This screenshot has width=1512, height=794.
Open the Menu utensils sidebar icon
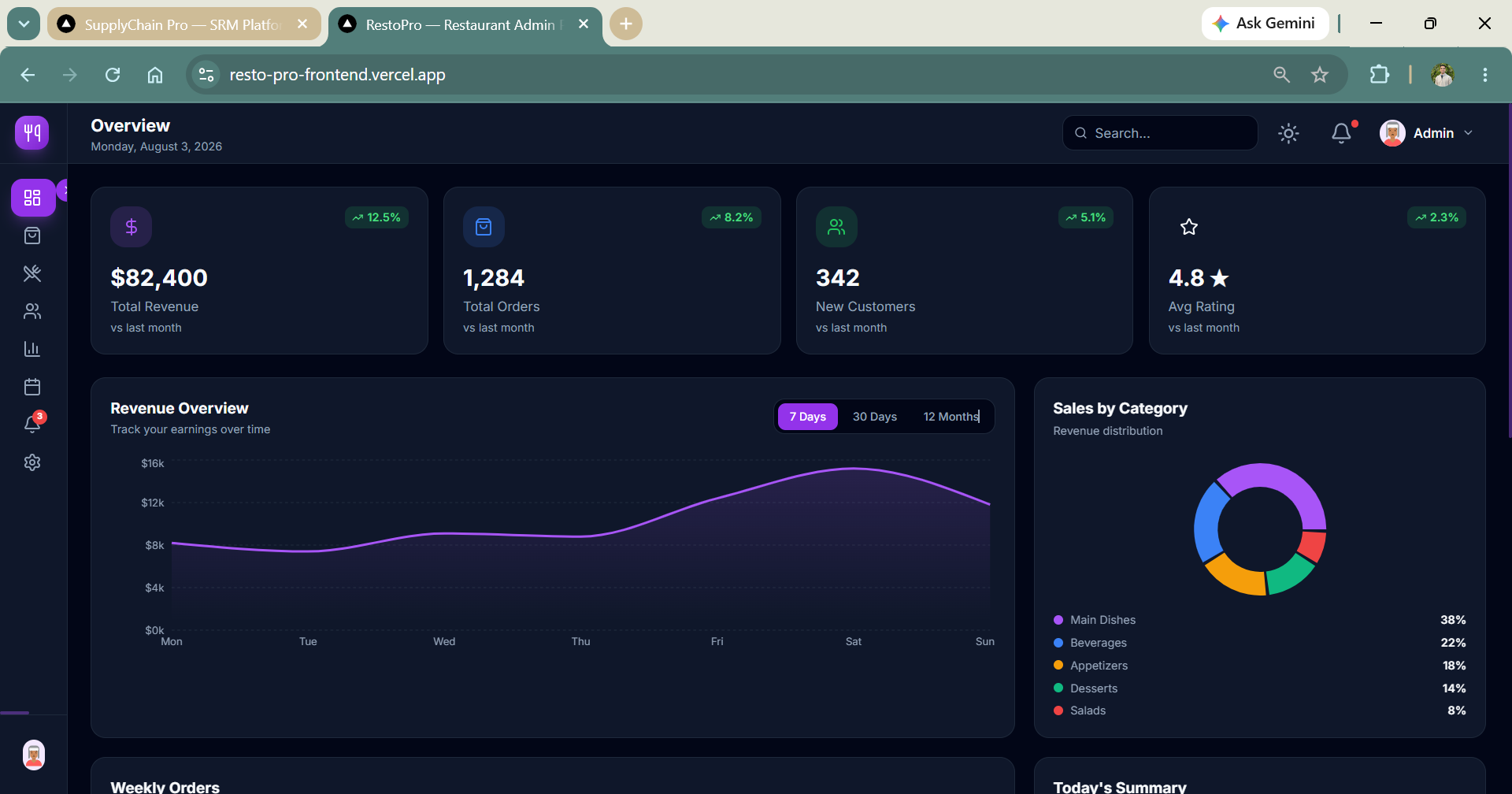click(32, 273)
